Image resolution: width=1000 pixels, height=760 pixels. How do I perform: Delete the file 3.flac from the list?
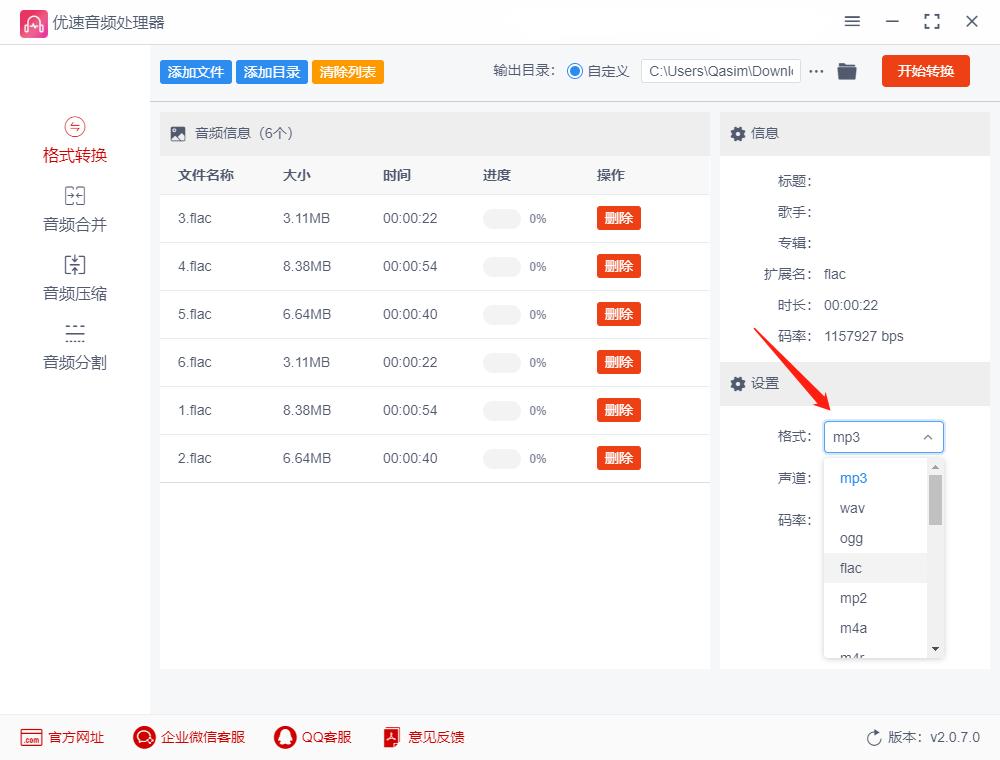click(618, 218)
